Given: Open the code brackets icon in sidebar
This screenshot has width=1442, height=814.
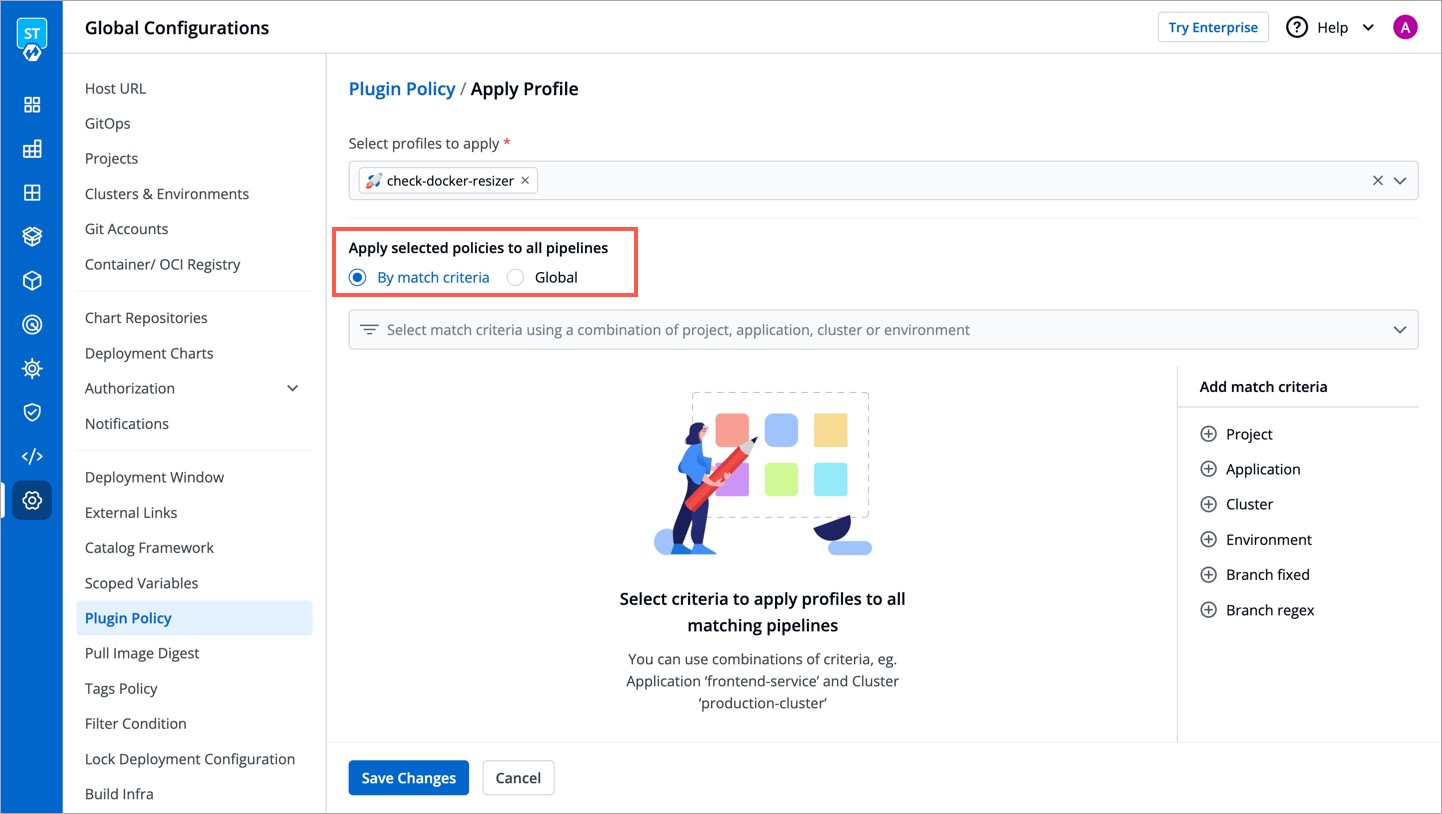Looking at the screenshot, I should (x=32, y=457).
